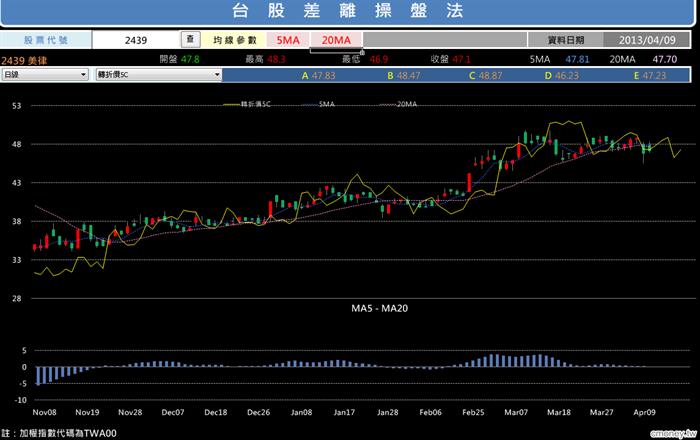The image size is (700, 440).
Task: Click the 5MA moving average parameter cell
Action: (288, 40)
